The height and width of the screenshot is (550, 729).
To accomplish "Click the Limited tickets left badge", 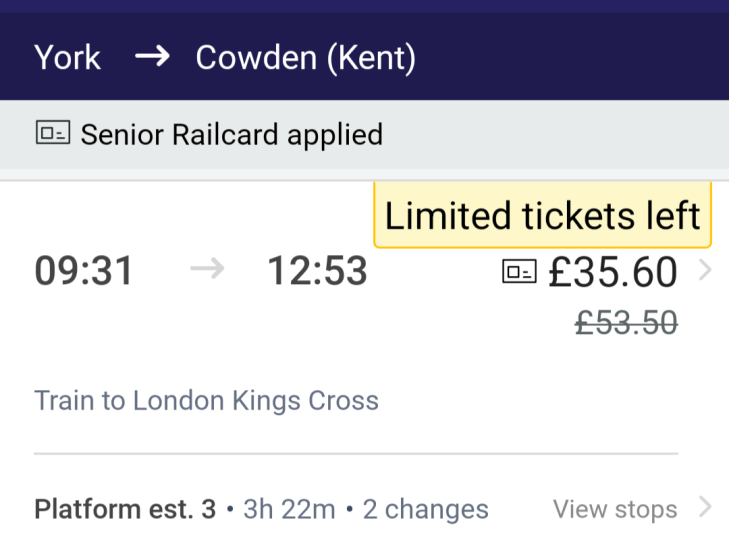I will [x=542, y=216].
